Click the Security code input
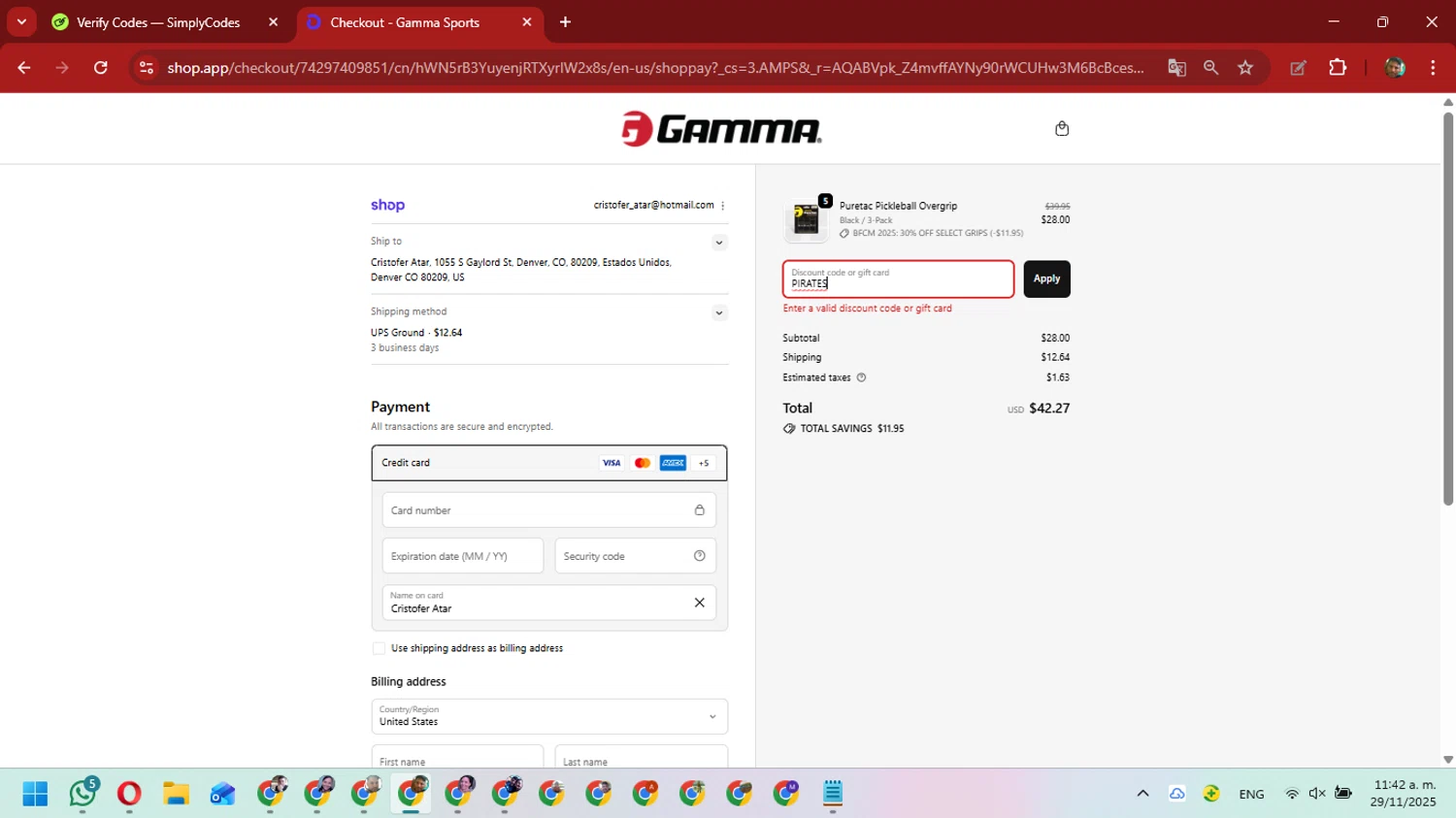The image size is (1456, 818). [636, 556]
